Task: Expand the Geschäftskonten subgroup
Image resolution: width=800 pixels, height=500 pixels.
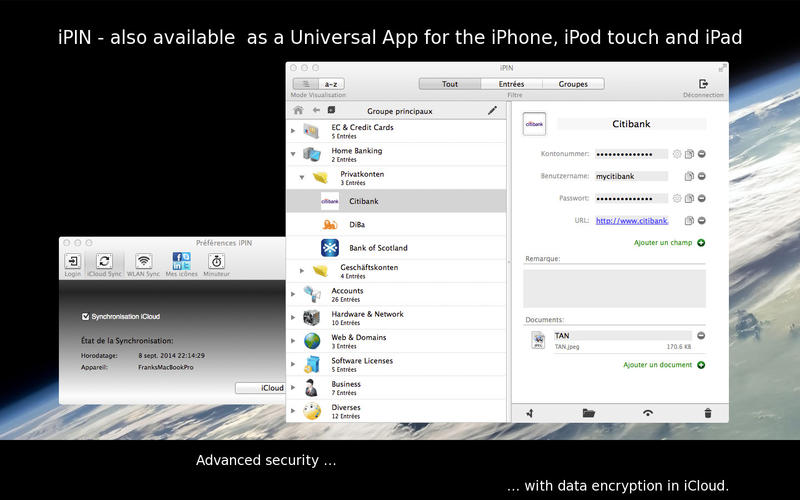Action: point(302,270)
